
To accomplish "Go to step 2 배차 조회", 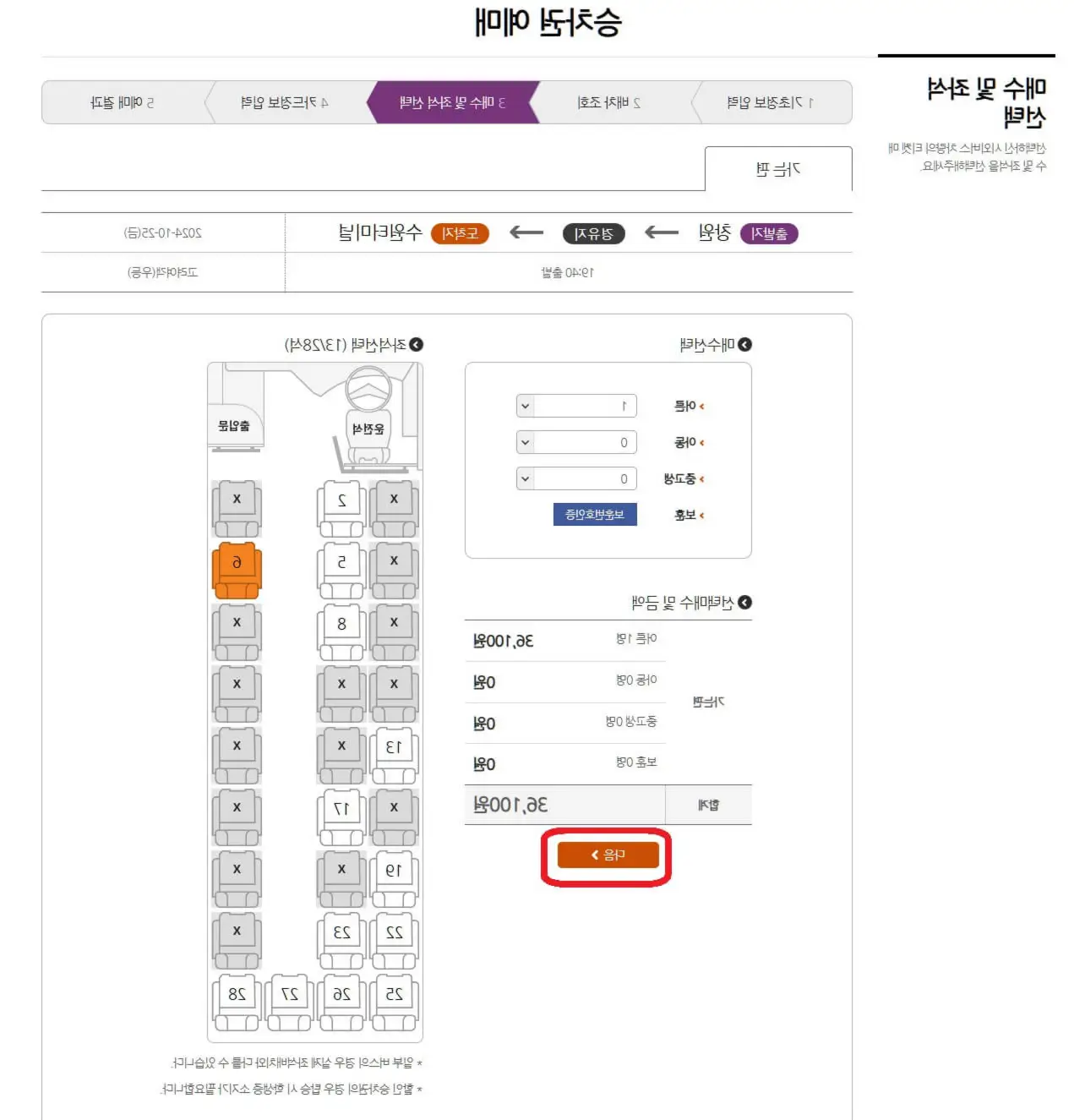I will (610, 102).
